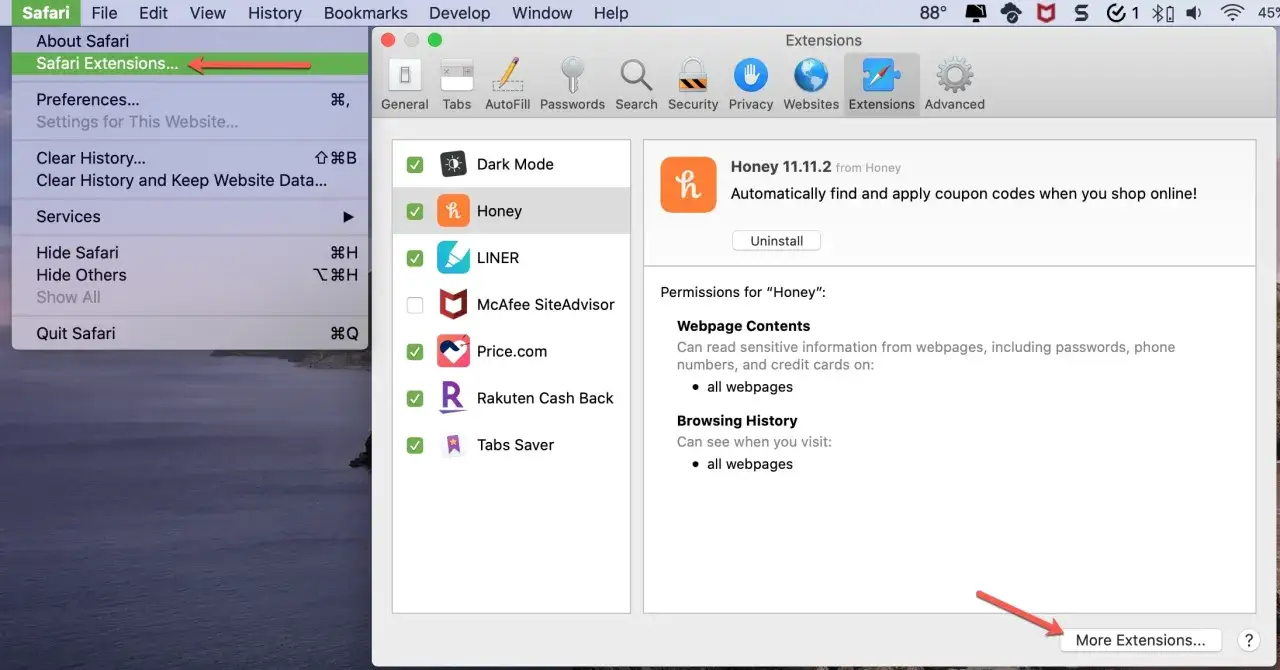Click the Browsing History heading

coord(737,421)
